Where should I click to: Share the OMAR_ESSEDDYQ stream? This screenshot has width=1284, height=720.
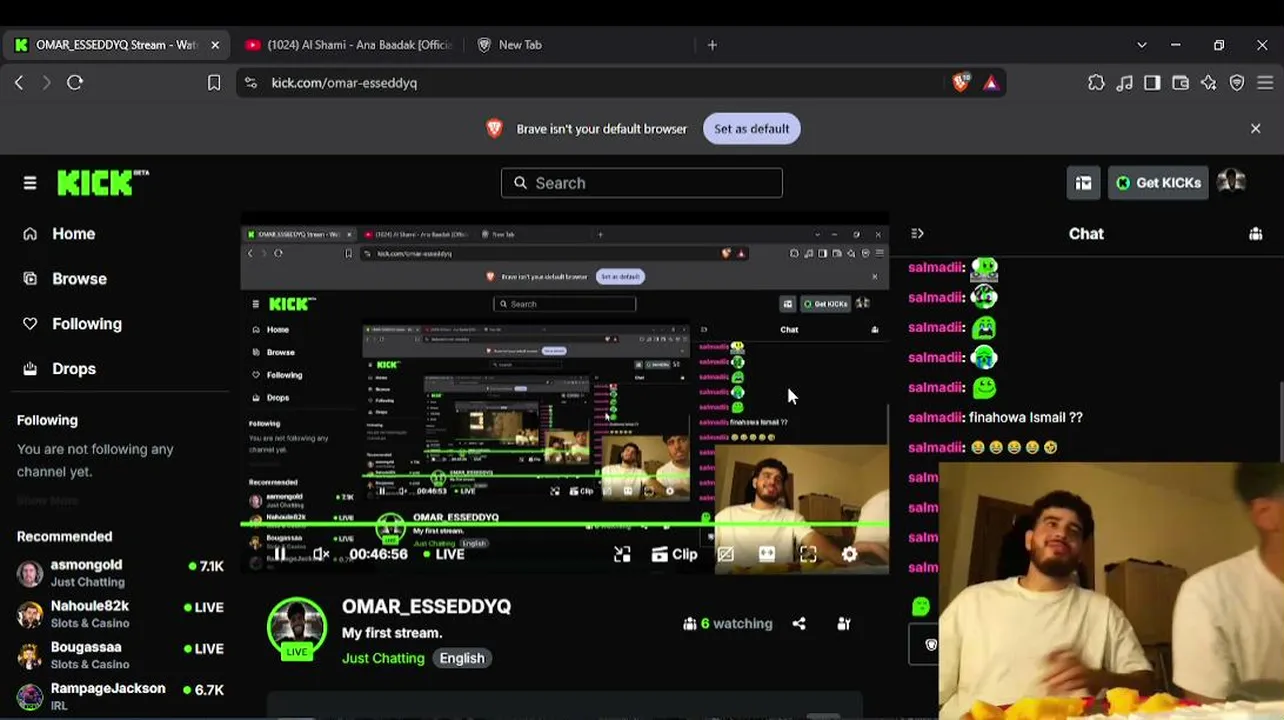pos(799,624)
